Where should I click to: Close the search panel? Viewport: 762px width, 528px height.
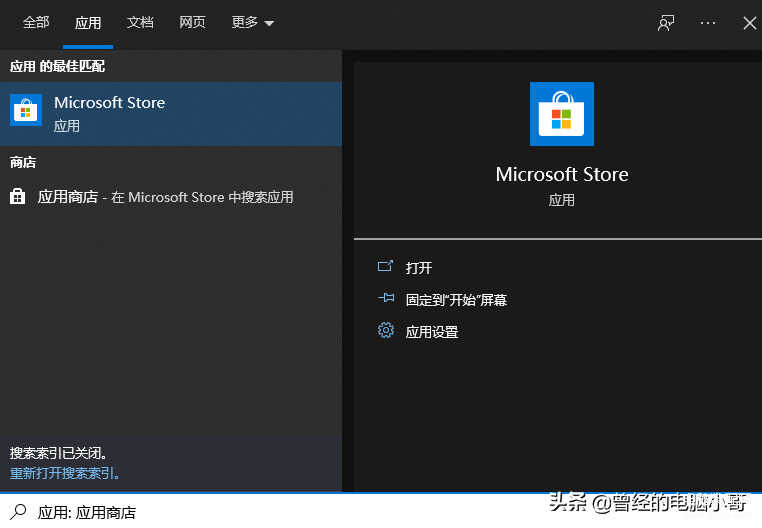click(x=750, y=23)
